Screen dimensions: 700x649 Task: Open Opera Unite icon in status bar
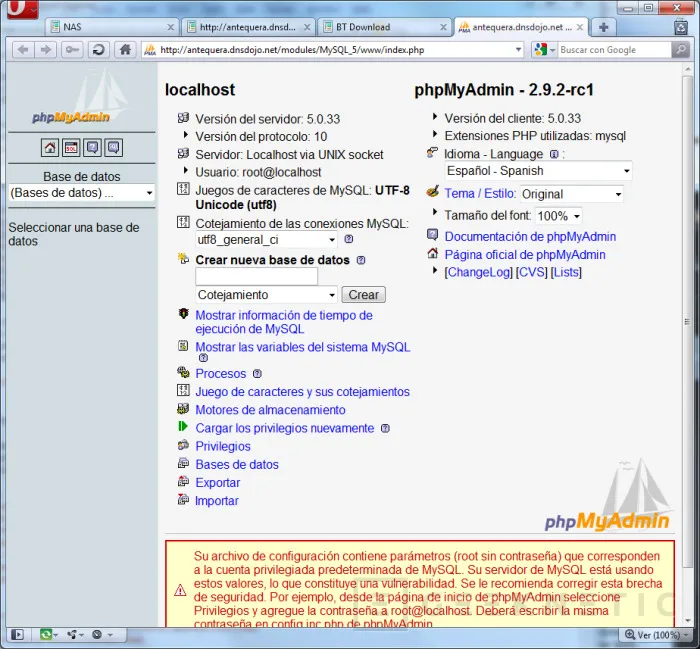(x=75, y=634)
